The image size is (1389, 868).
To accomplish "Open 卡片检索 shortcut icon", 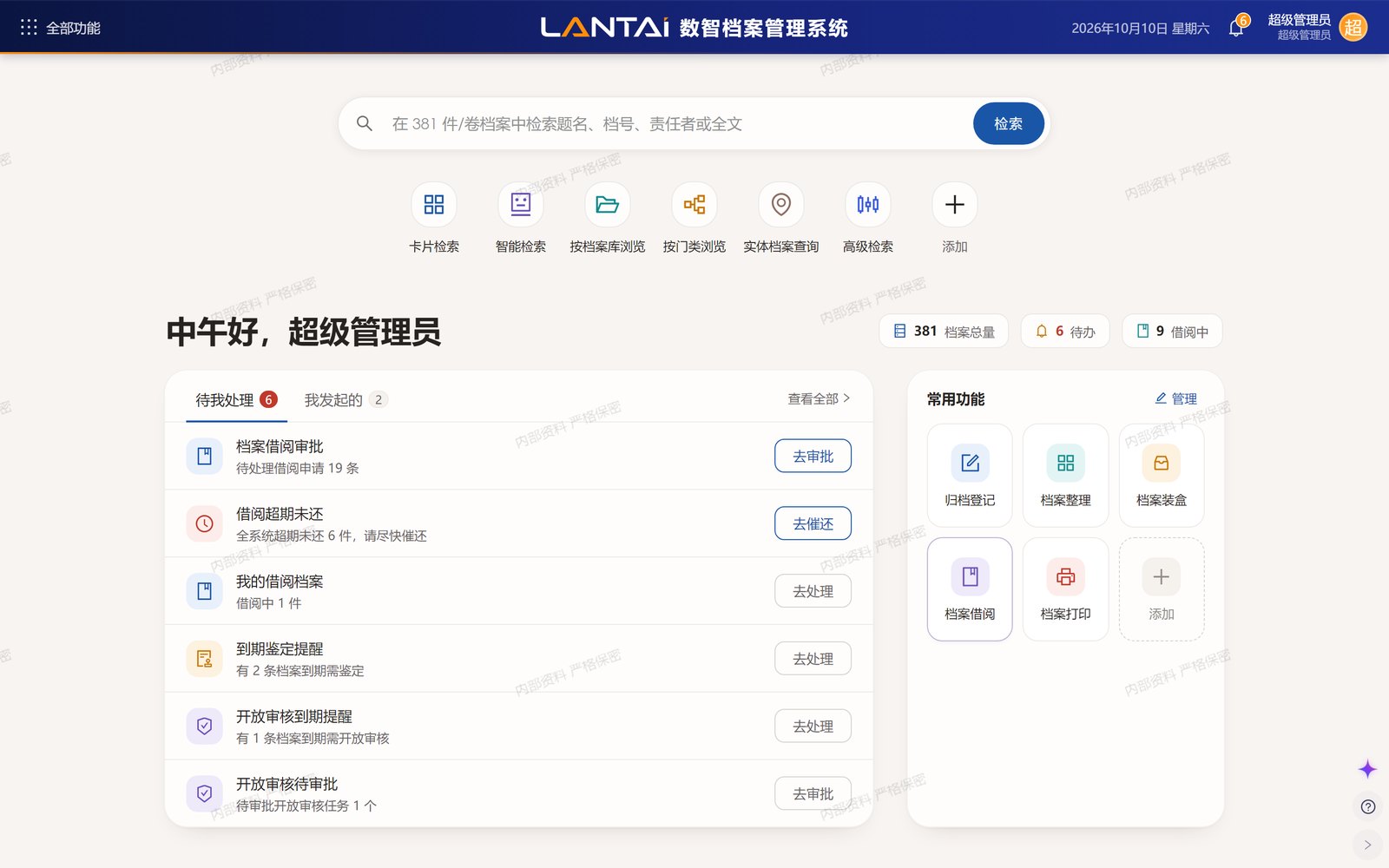I will pos(434,204).
